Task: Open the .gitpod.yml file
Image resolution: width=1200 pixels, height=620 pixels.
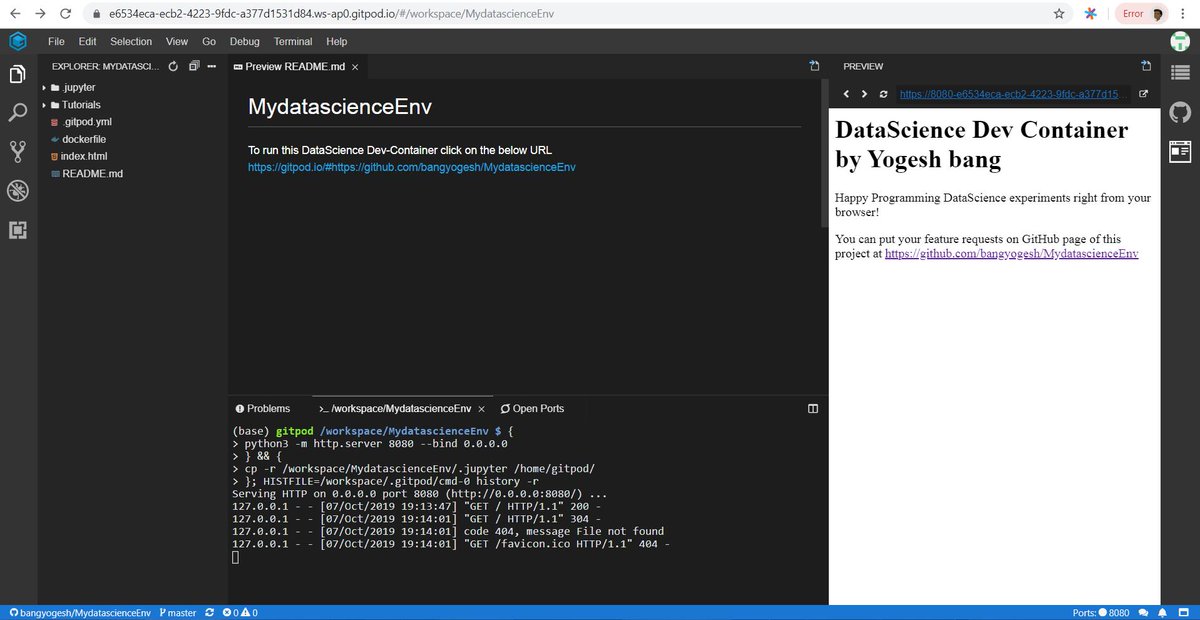Action: [86, 122]
